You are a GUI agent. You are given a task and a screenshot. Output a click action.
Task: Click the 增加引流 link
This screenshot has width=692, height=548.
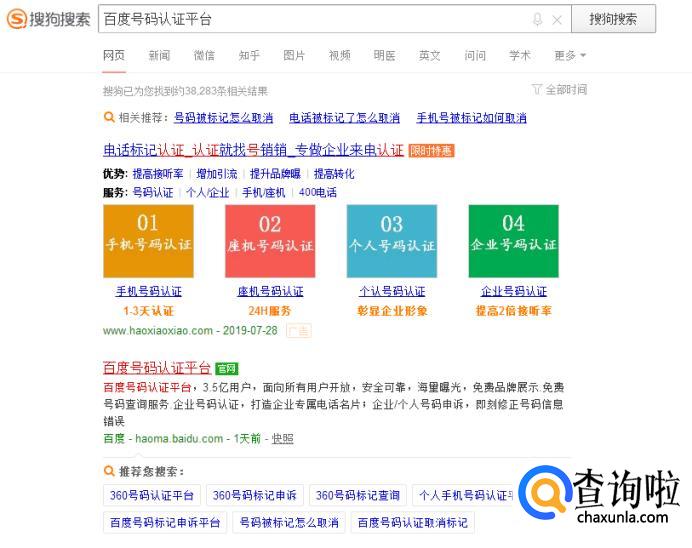(x=217, y=174)
